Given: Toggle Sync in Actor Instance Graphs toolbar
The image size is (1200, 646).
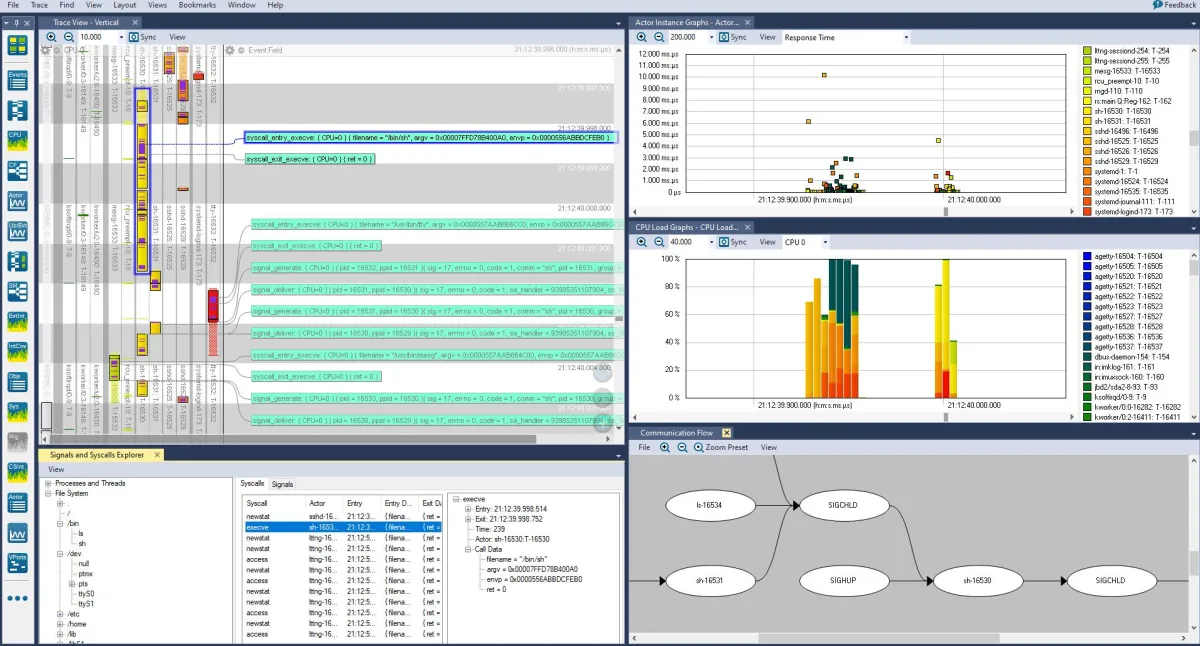Looking at the screenshot, I should coord(733,37).
